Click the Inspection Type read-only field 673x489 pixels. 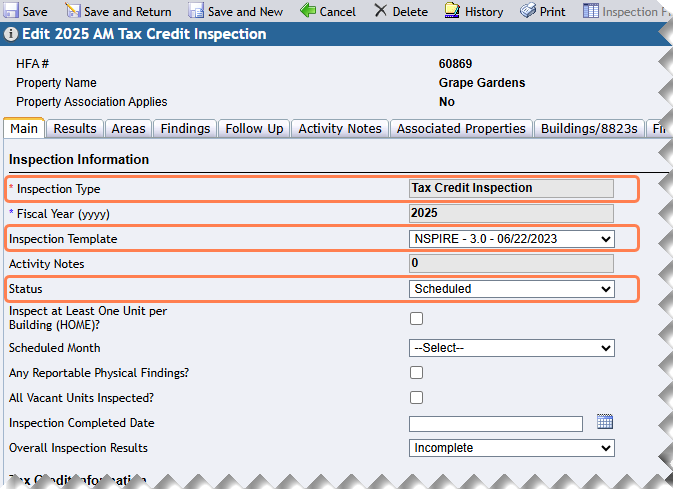point(511,188)
